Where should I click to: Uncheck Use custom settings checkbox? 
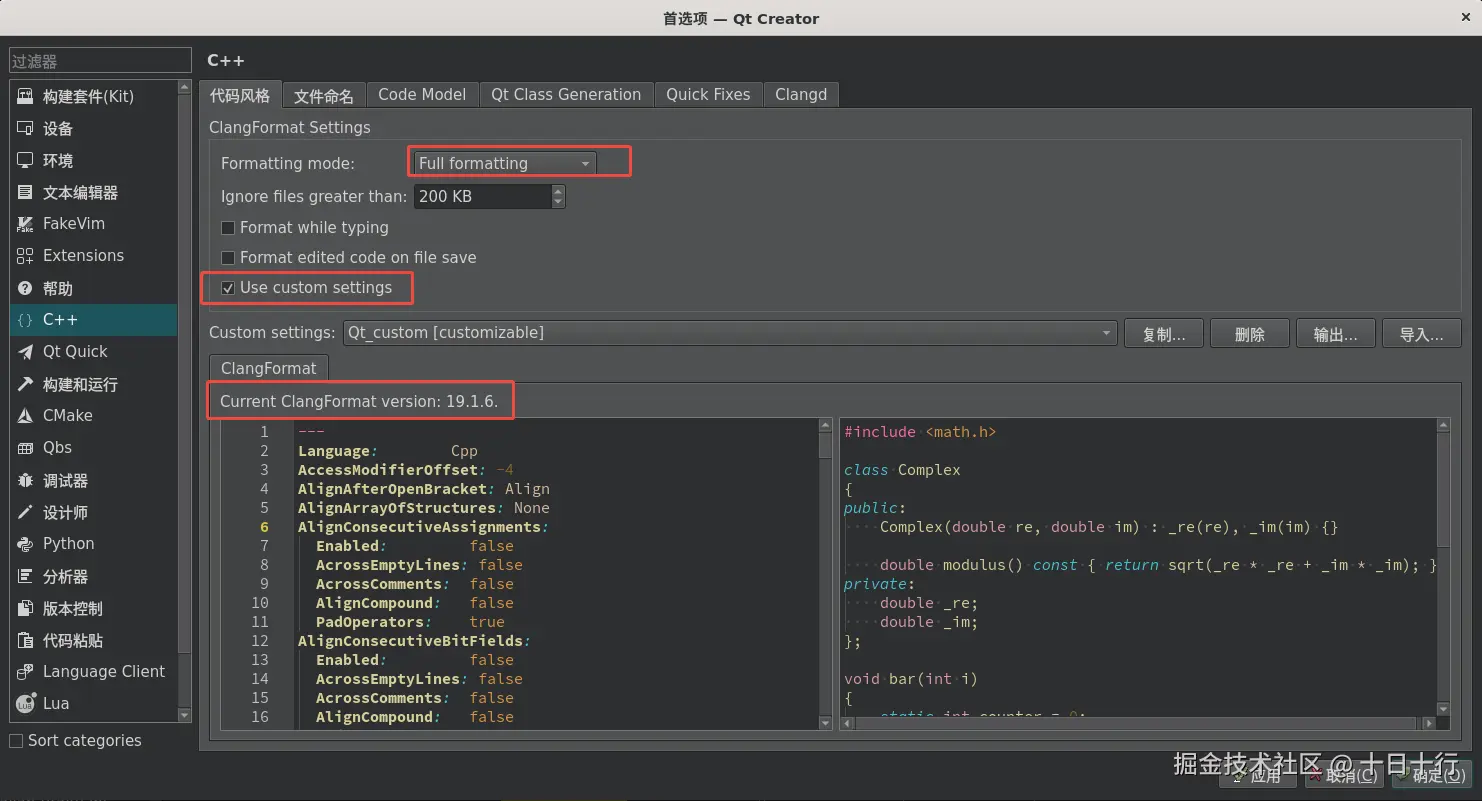(x=228, y=288)
